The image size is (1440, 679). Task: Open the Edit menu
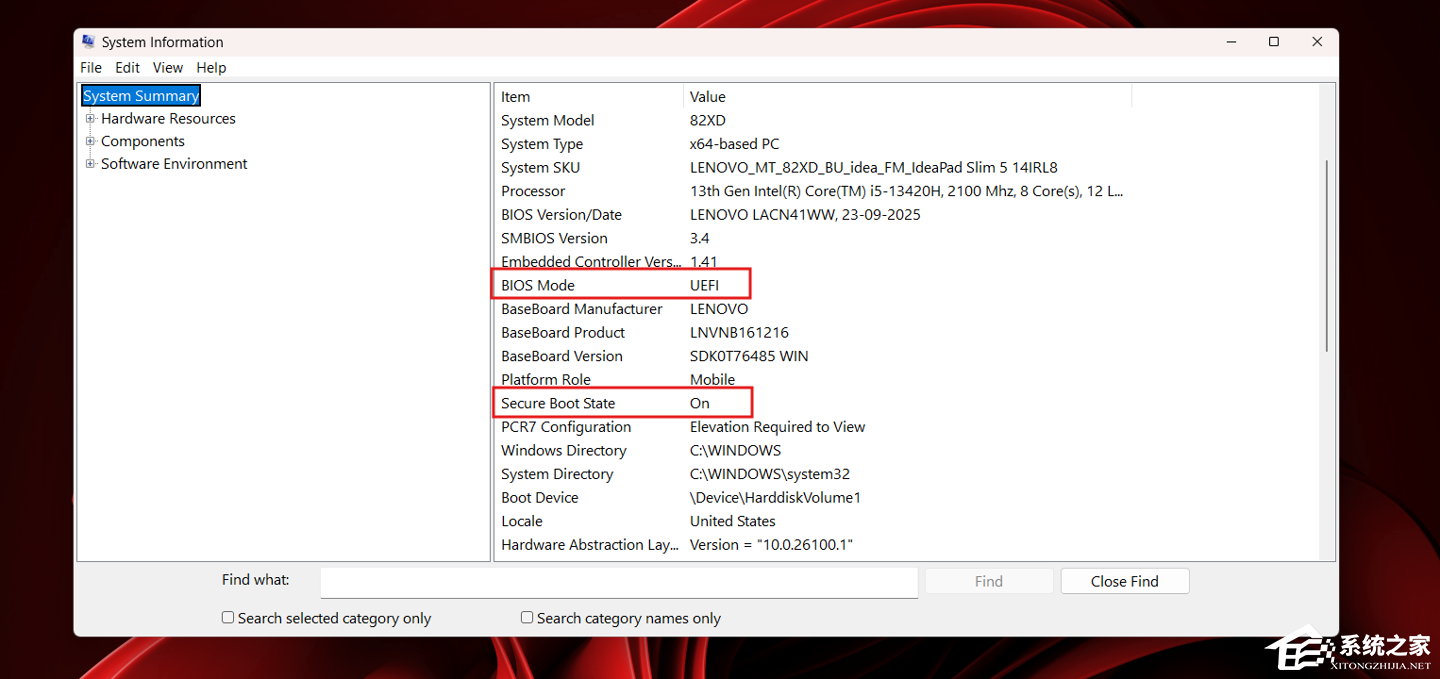pyautogui.click(x=127, y=68)
